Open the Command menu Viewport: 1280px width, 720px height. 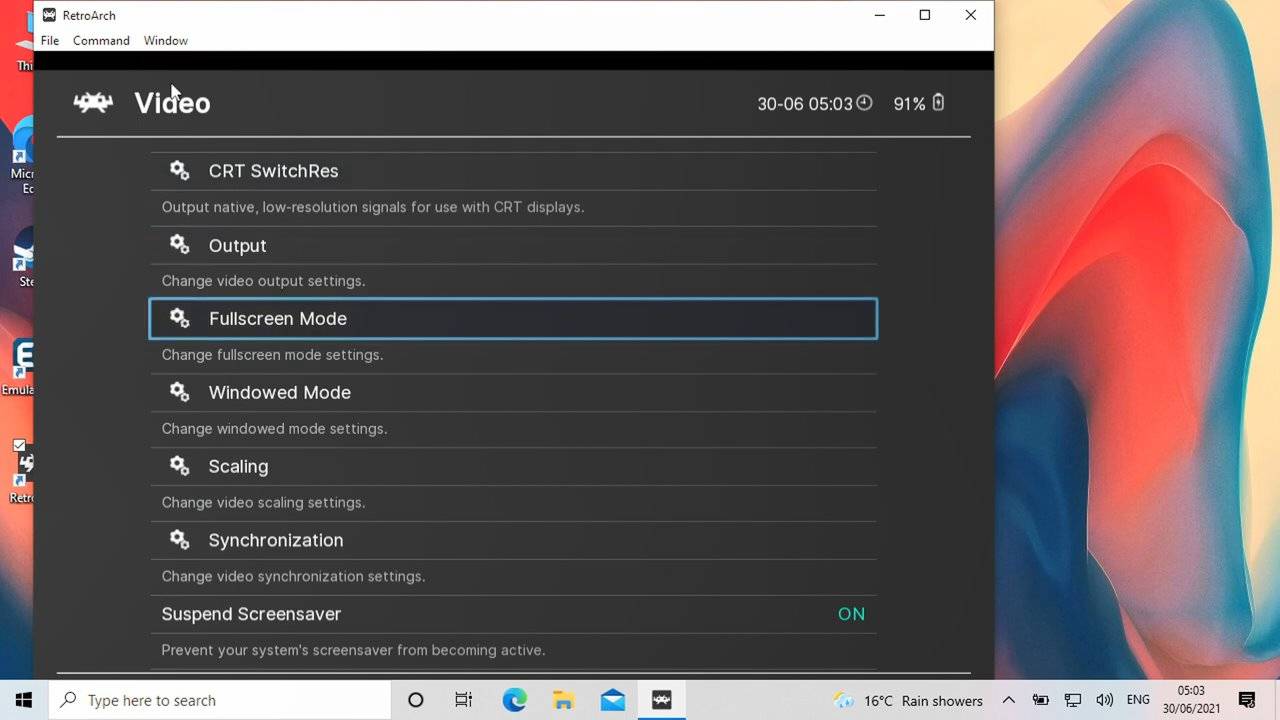(101, 41)
